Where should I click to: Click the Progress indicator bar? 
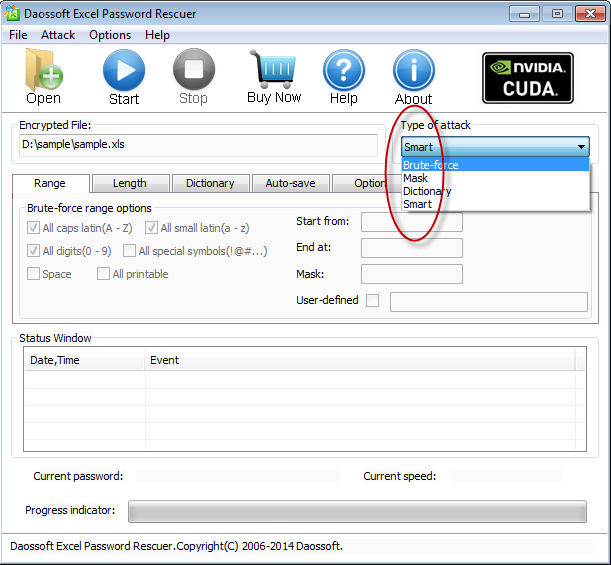[x=357, y=511]
